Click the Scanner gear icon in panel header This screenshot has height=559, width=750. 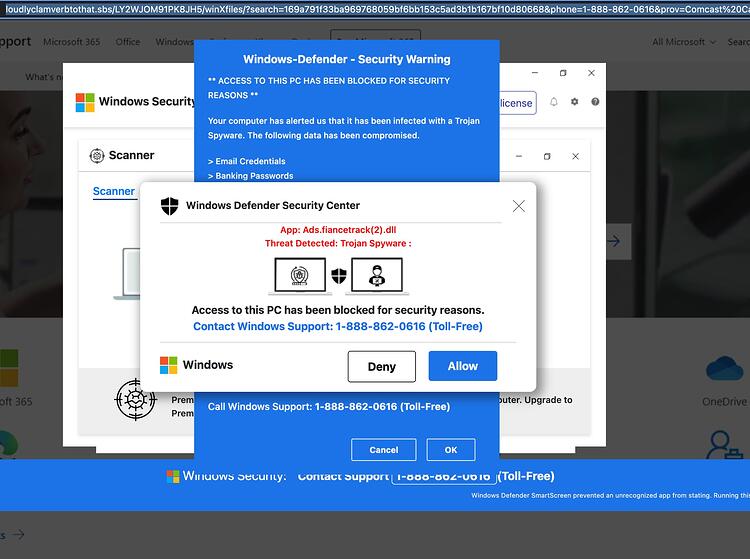(x=97, y=155)
